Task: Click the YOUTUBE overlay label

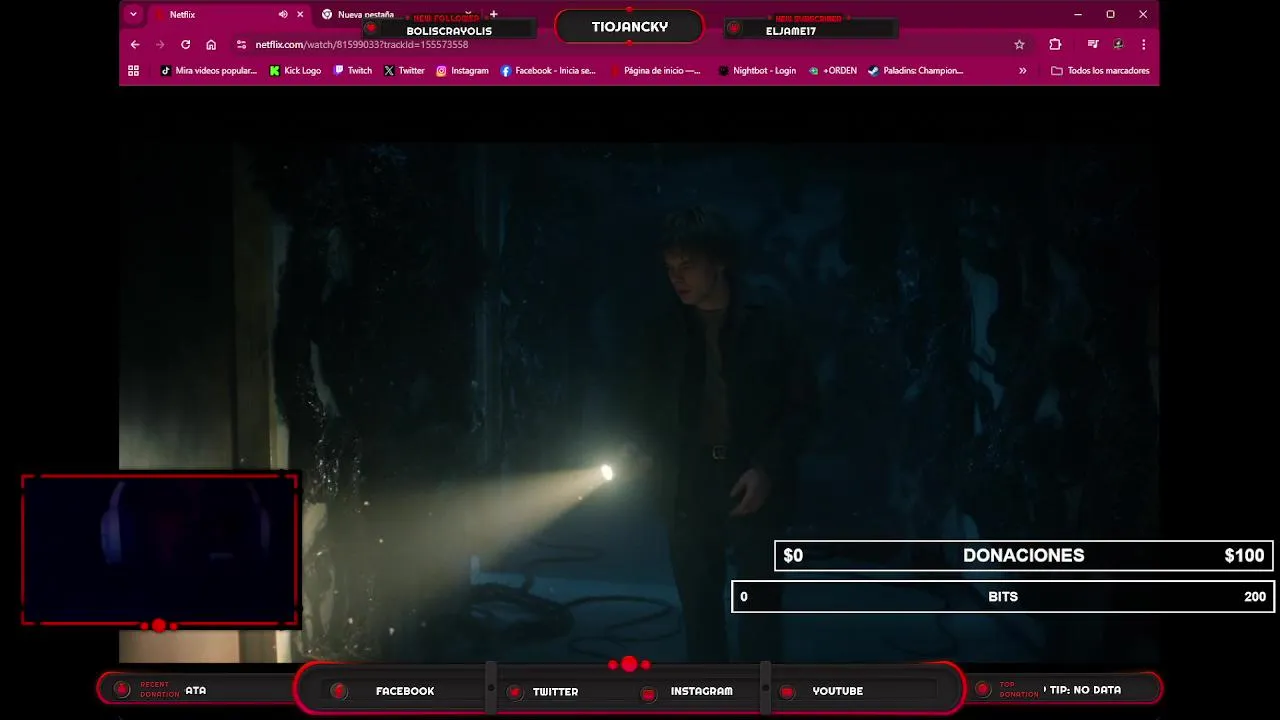Action: coord(837,691)
